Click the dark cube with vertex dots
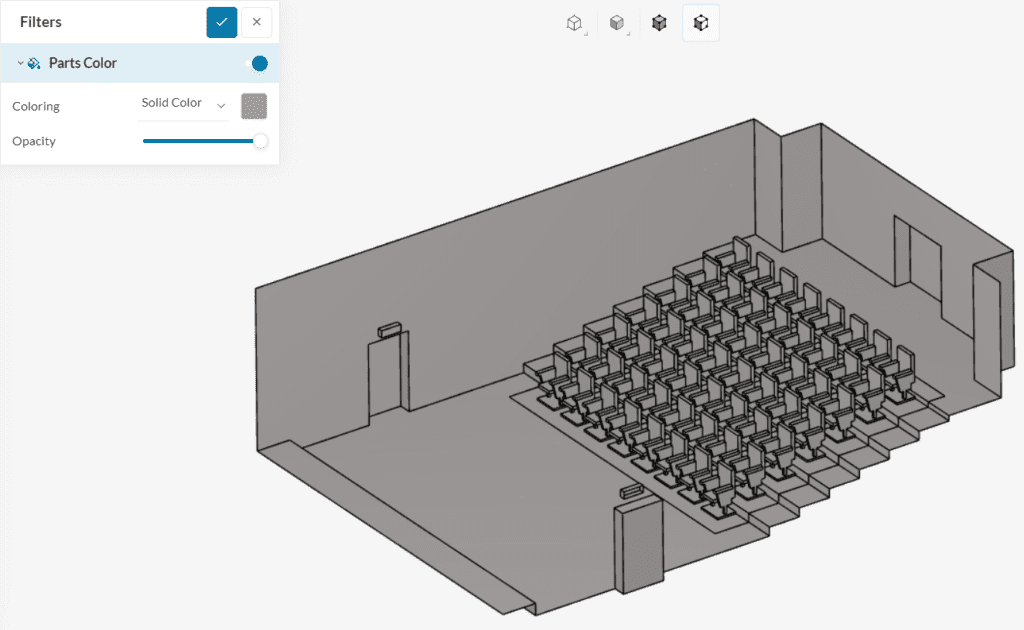This screenshot has width=1024, height=630. coord(659,22)
